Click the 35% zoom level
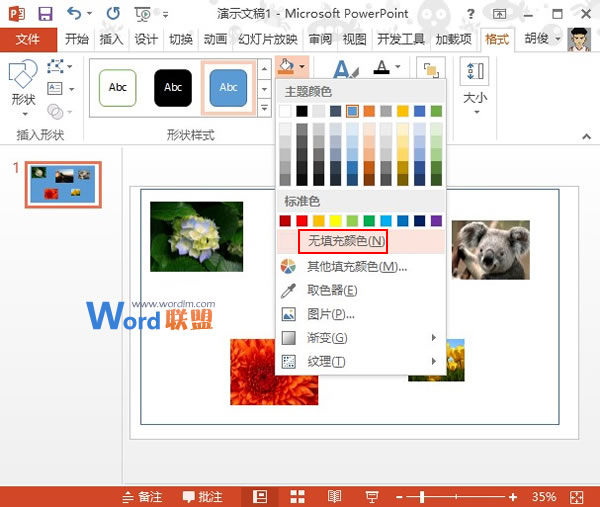 (544, 497)
